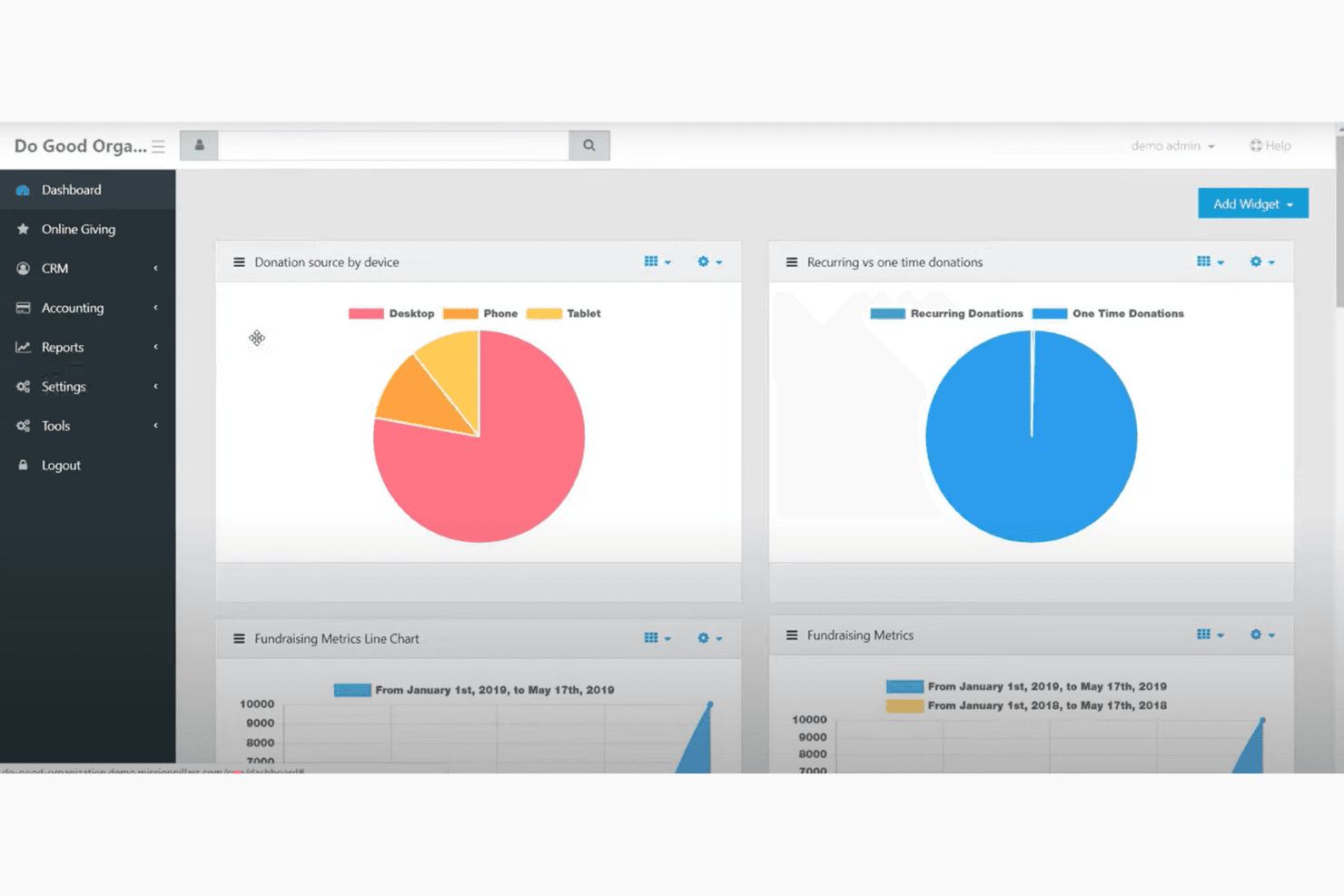Click the Logout padlock icon in sidebar

point(23,465)
